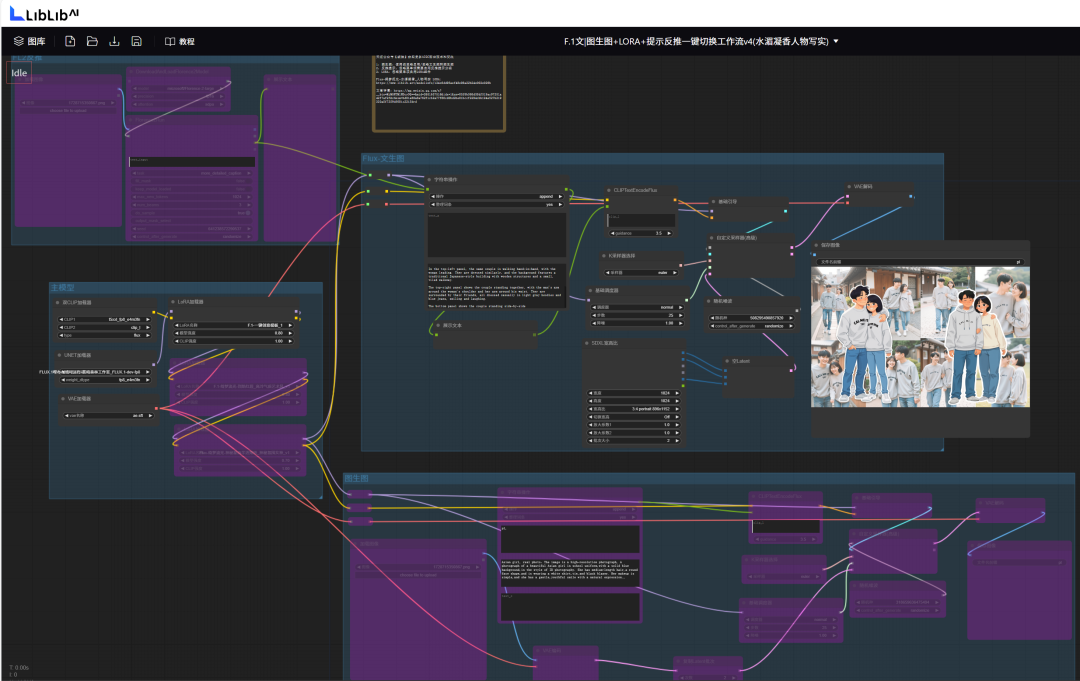Click the 图库 menu label
The width and height of the screenshot is (1080, 681).
pos(37,41)
